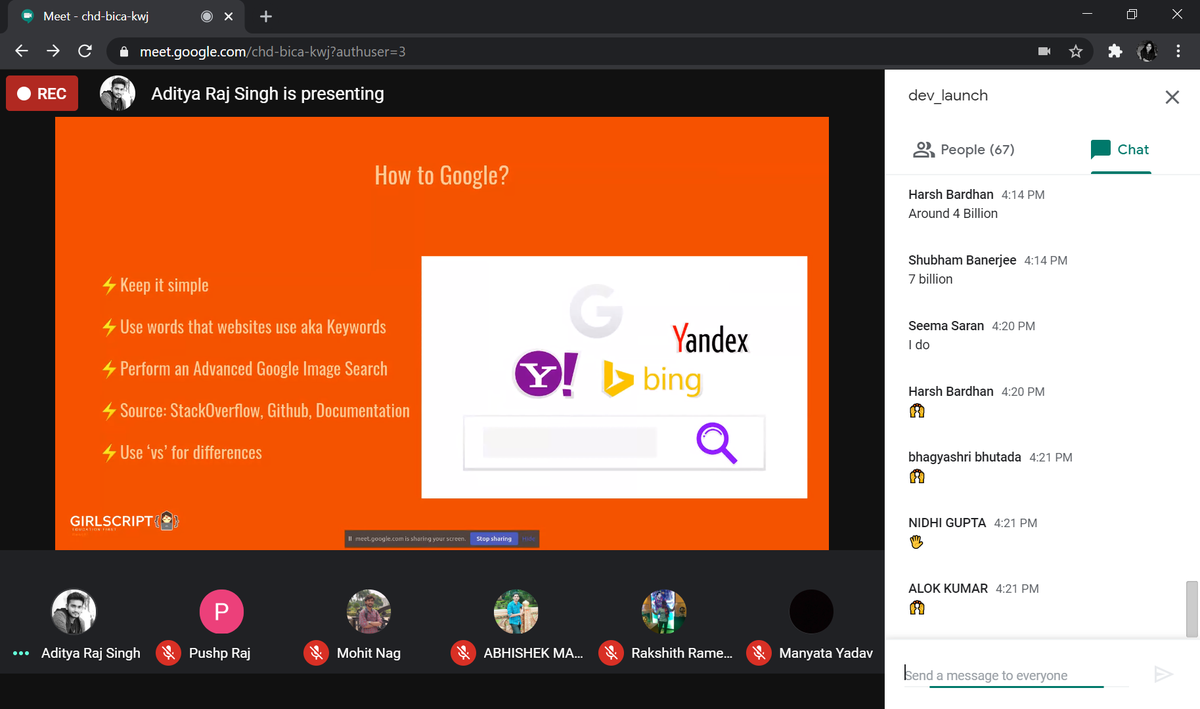
Task: Click the GIRLSCRIPT logo on the slide
Action: pyautogui.click(x=124, y=521)
